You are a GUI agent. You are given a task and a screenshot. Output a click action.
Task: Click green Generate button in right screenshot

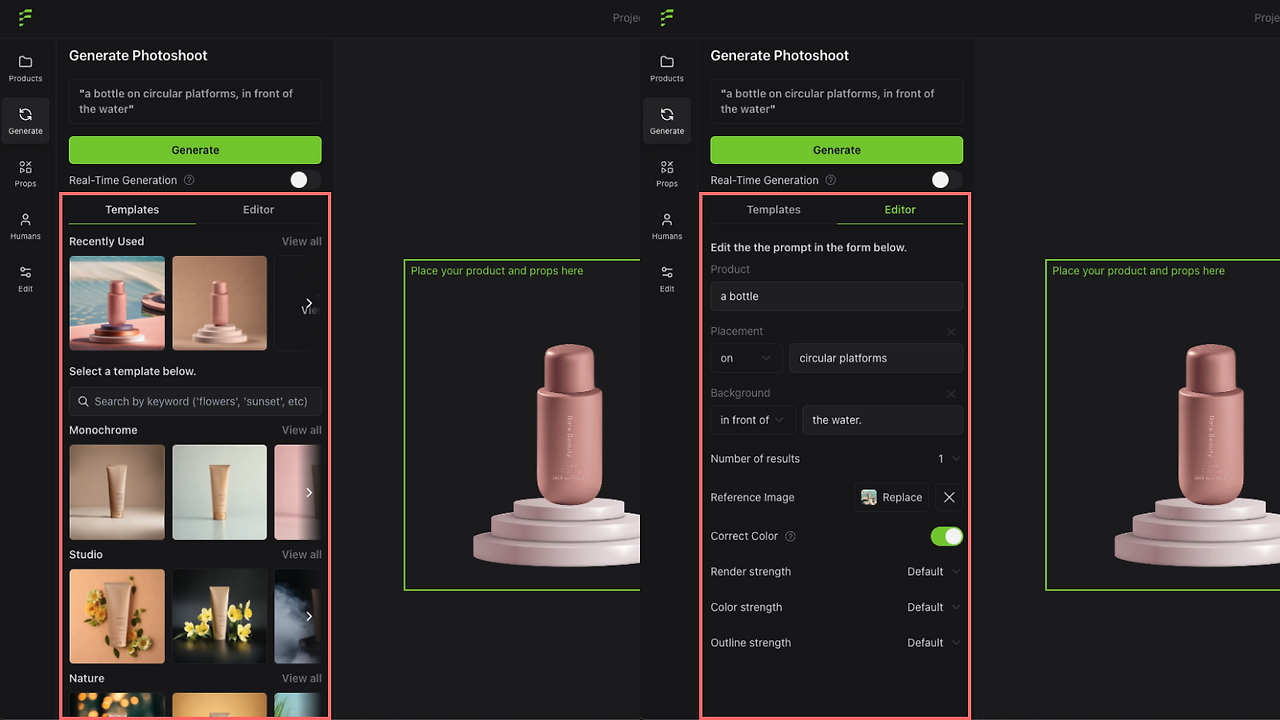[x=837, y=150]
